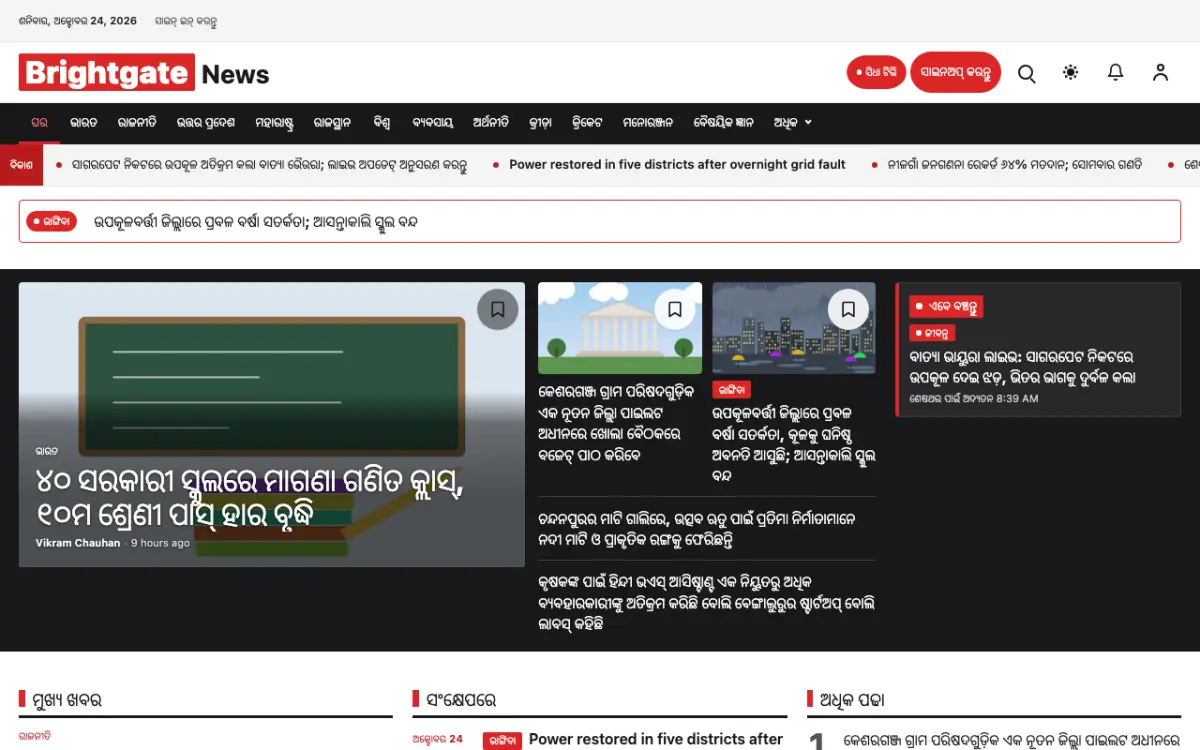Image resolution: width=1200 pixels, height=750 pixels.
Task: Open the 'ମନୋରଞ୍ଜନ' navigation item
Action: pyautogui.click(x=648, y=123)
